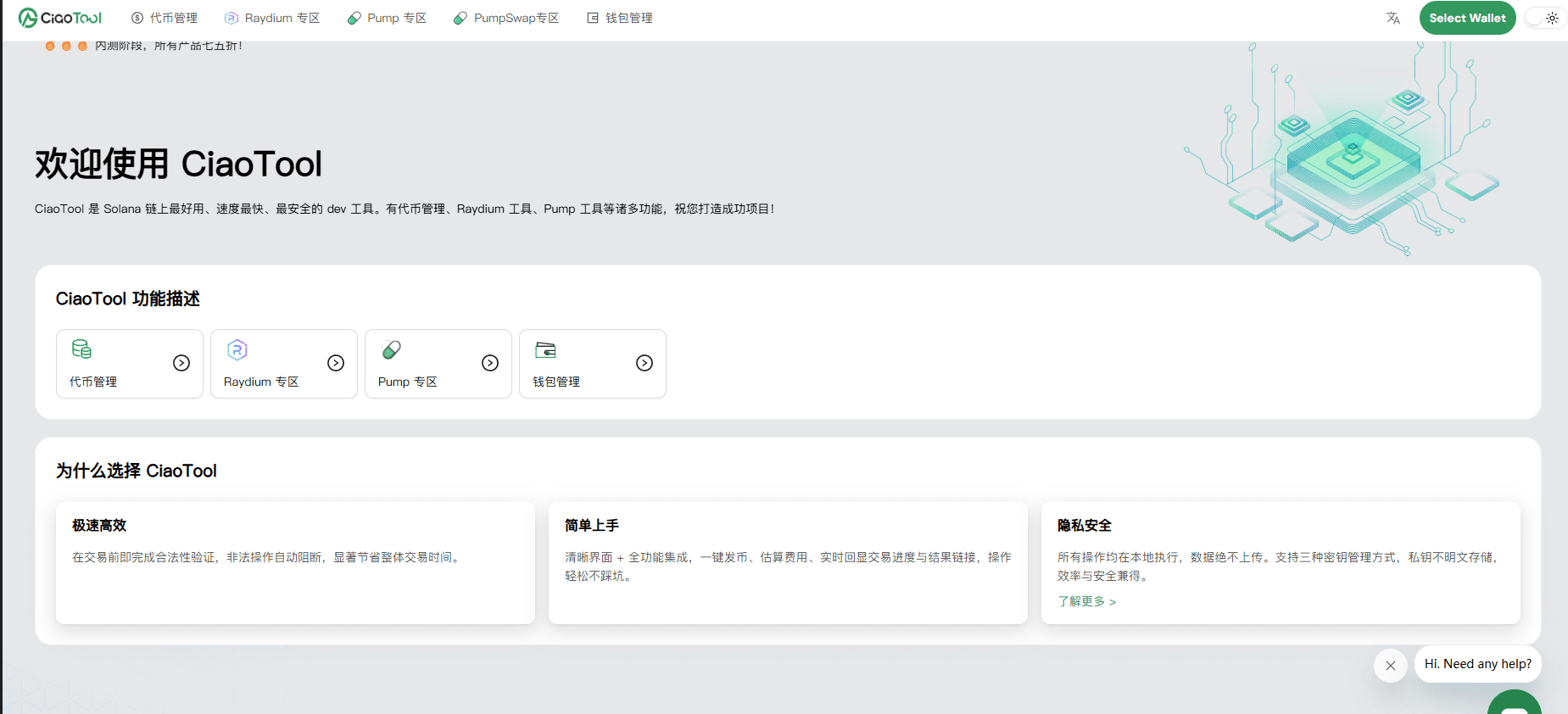Click the 钱包管理 card label
The height and width of the screenshot is (714, 1568).
(x=556, y=382)
